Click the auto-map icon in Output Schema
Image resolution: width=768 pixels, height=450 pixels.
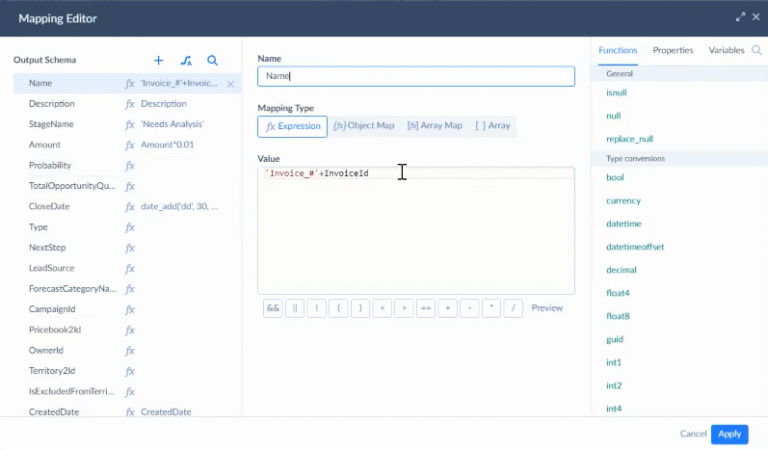[186, 60]
